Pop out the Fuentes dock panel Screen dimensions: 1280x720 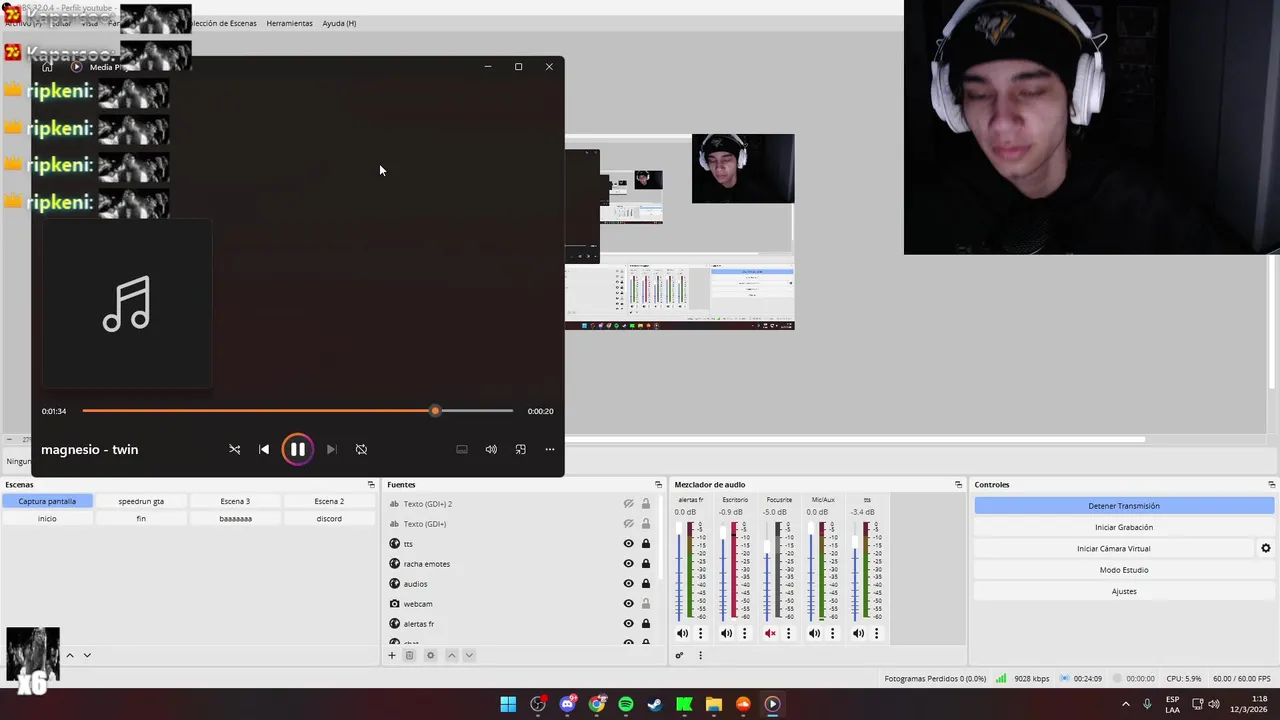point(658,485)
